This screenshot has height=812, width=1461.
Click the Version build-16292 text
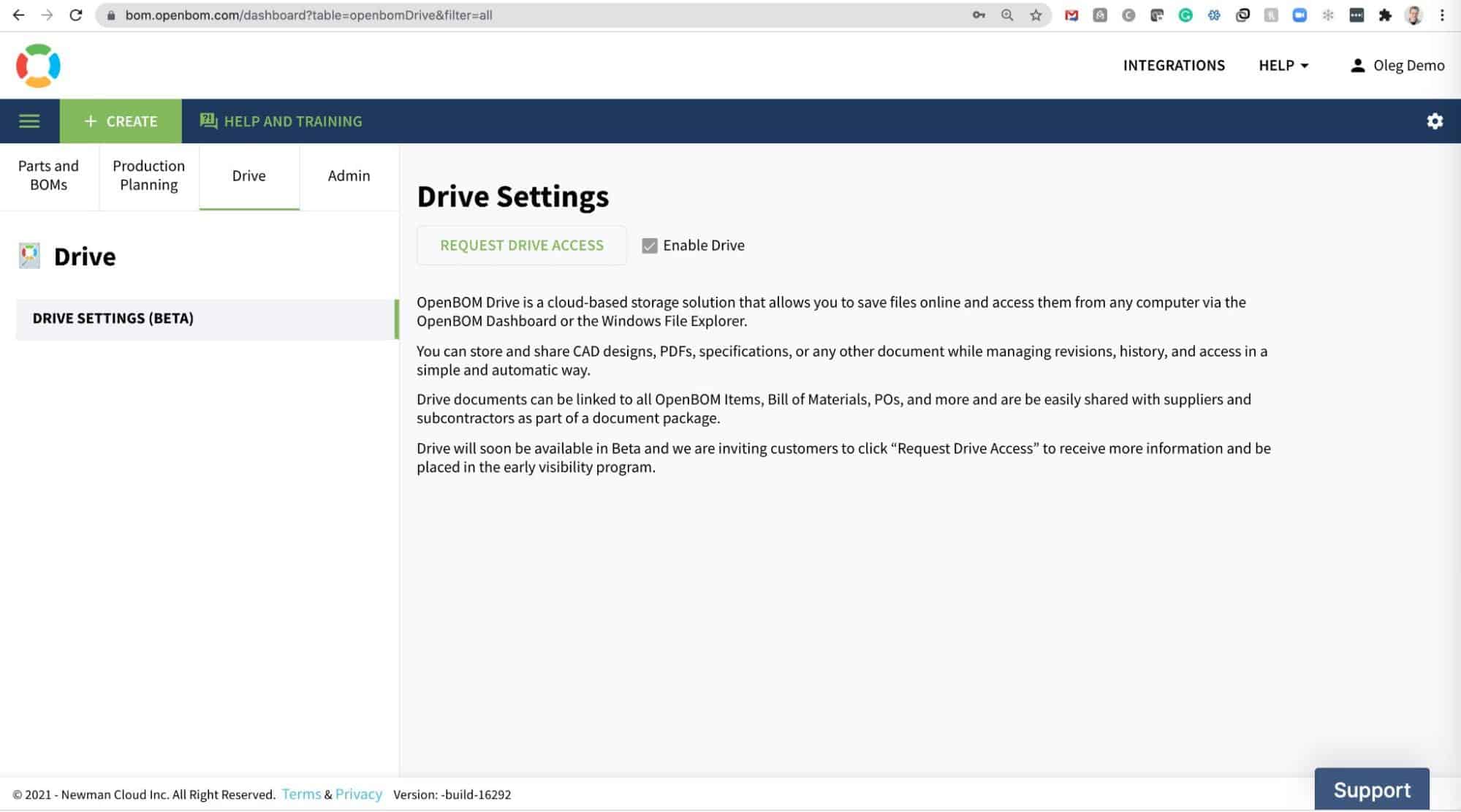coord(452,794)
